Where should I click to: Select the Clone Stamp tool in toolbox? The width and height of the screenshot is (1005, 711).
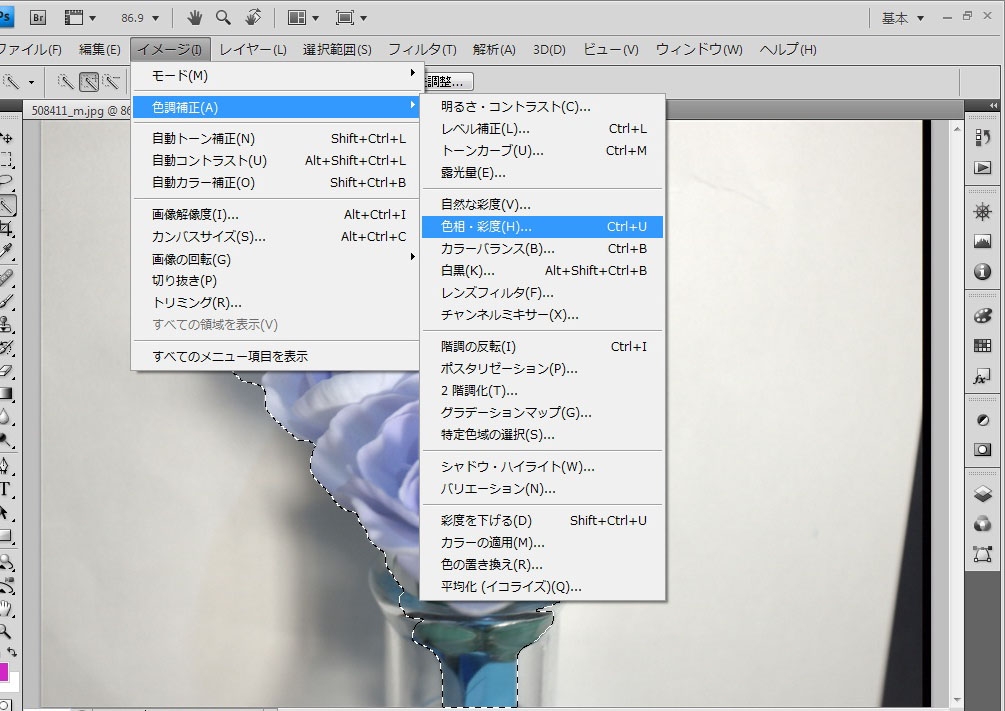coord(6,324)
